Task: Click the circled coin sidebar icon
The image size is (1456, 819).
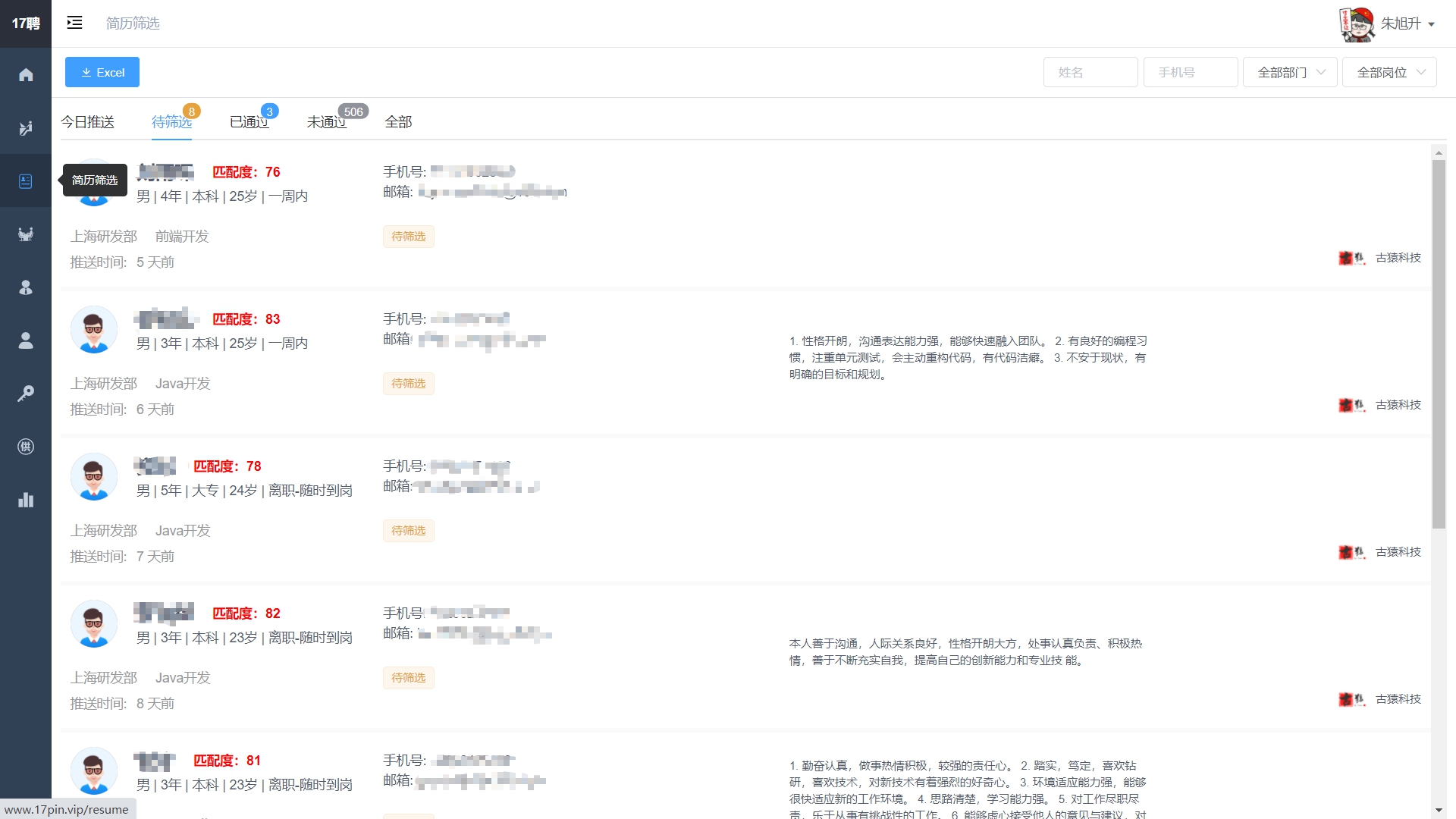Action: [26, 447]
